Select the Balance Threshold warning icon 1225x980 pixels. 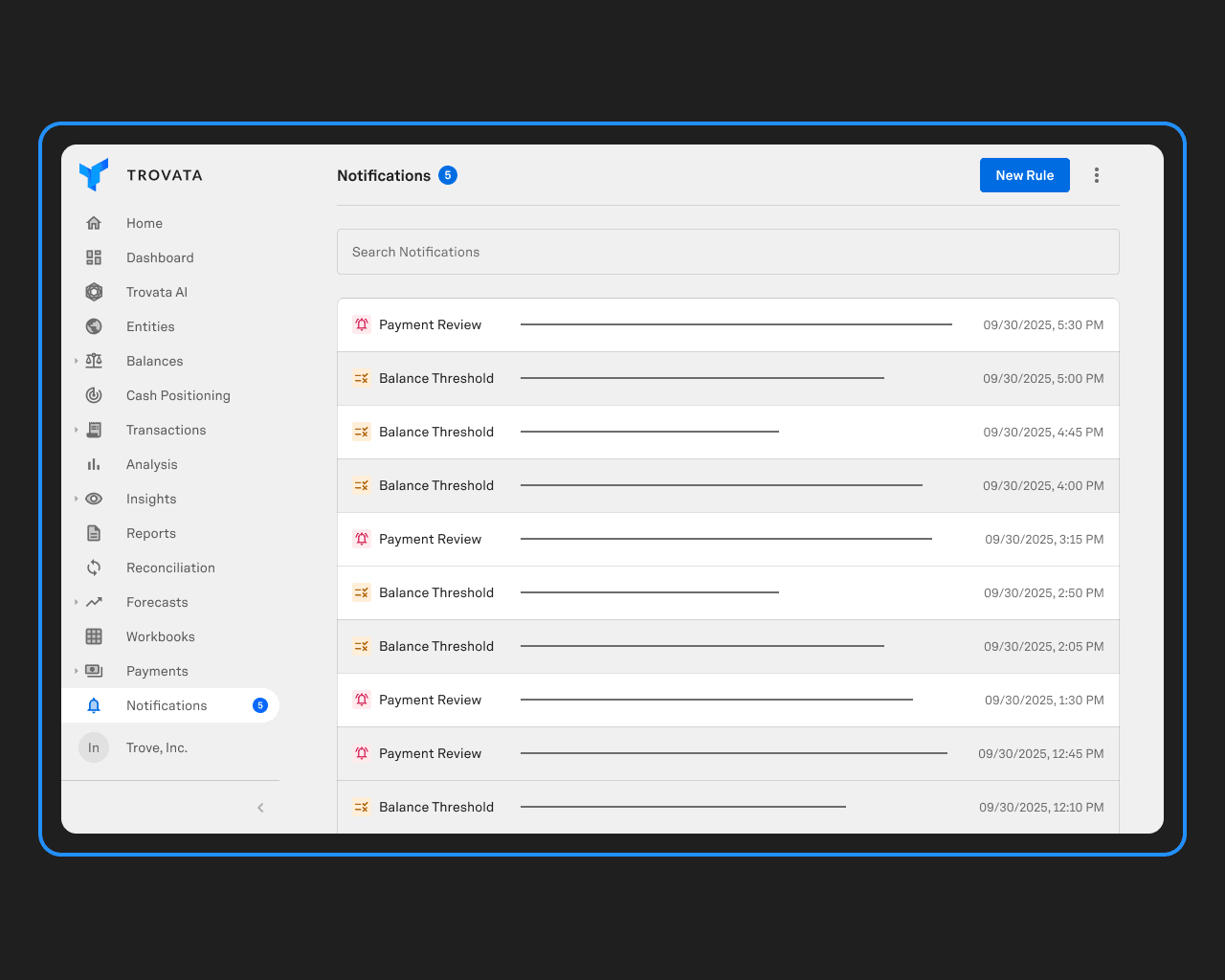click(x=362, y=378)
